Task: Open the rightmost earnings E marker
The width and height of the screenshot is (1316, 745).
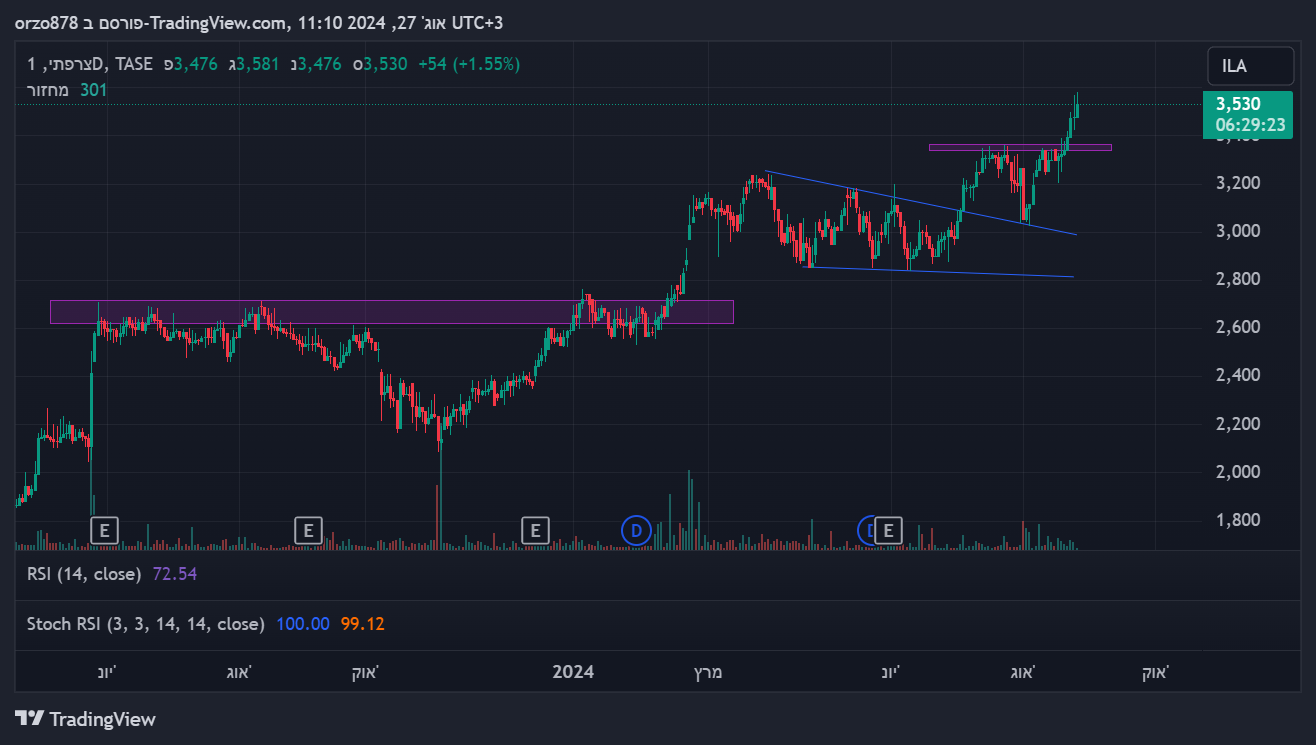Action: click(x=889, y=530)
